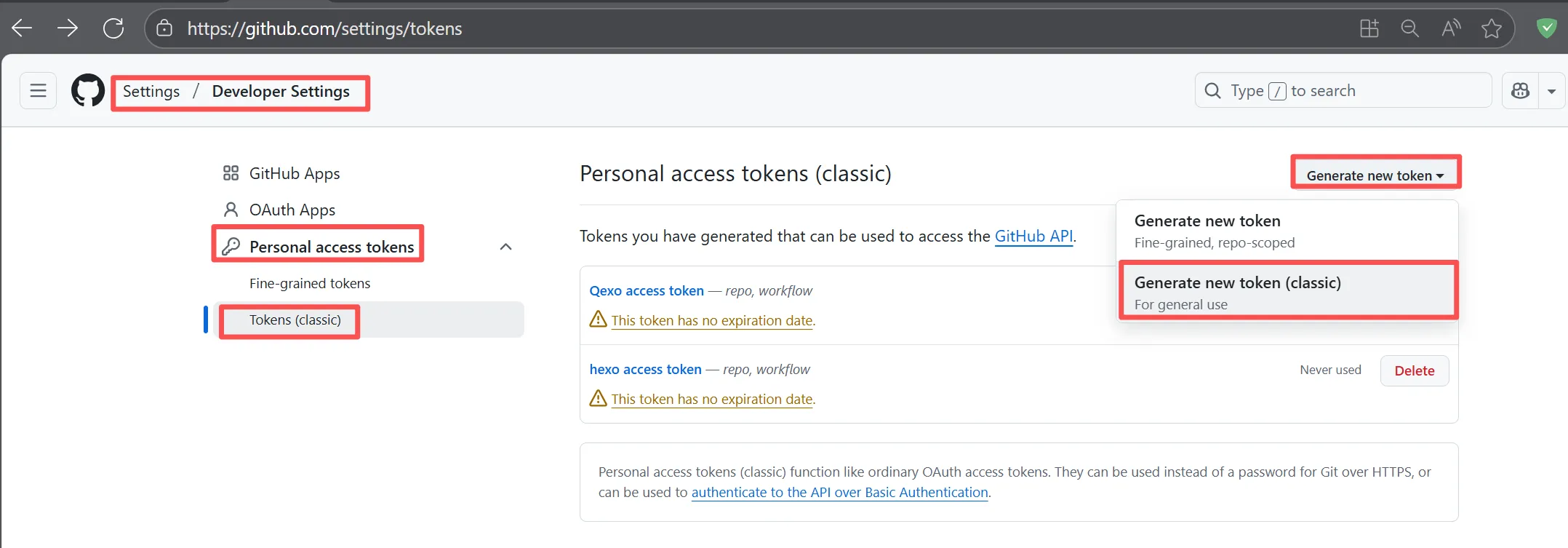Image resolution: width=1568 pixels, height=548 pixels.
Task: Click the GitHub Octocat logo
Action: click(x=88, y=91)
